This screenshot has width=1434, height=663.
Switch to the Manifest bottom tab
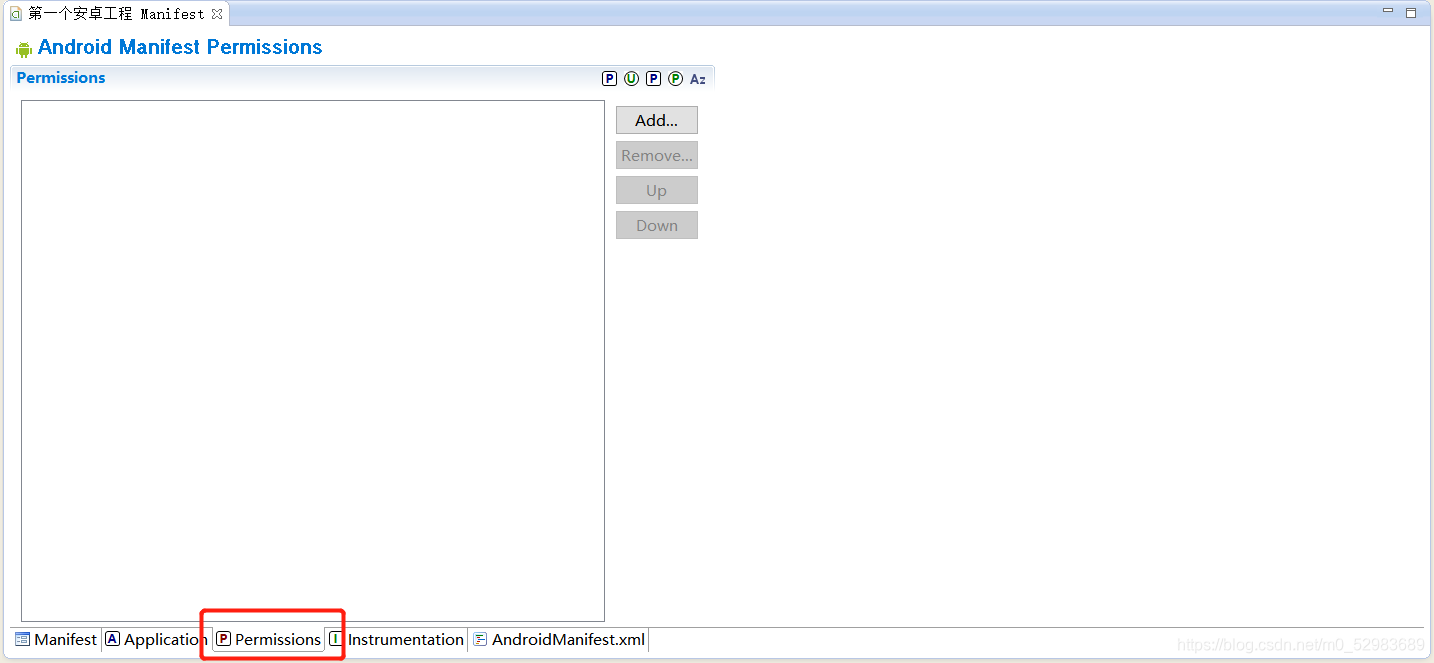pyautogui.click(x=57, y=639)
